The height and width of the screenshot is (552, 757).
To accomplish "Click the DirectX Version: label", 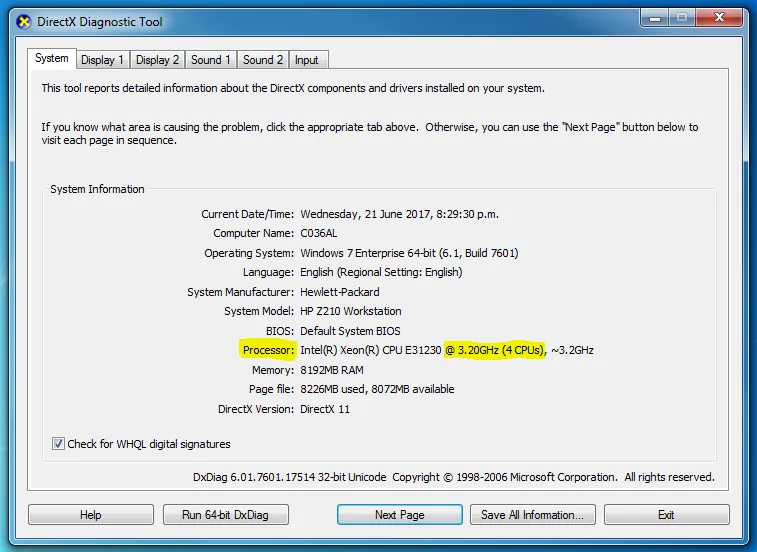I will point(255,409).
